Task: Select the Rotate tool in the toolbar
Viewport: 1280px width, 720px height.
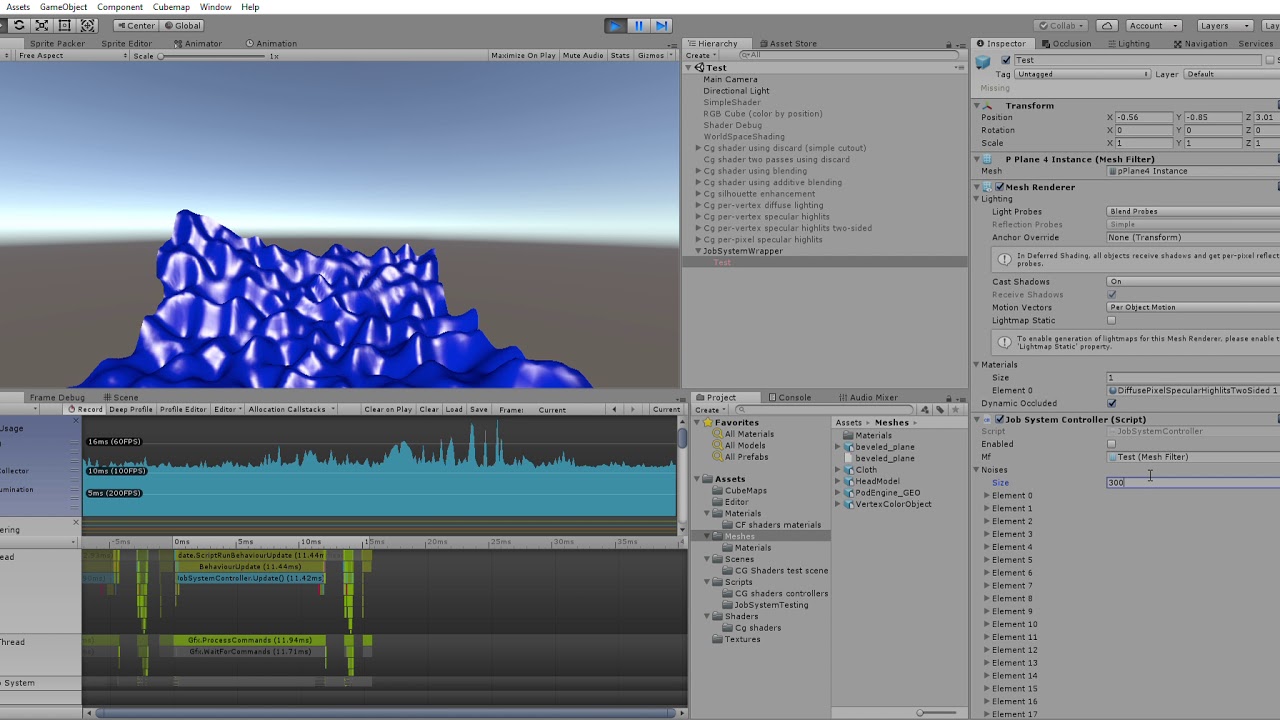Action: (20, 26)
